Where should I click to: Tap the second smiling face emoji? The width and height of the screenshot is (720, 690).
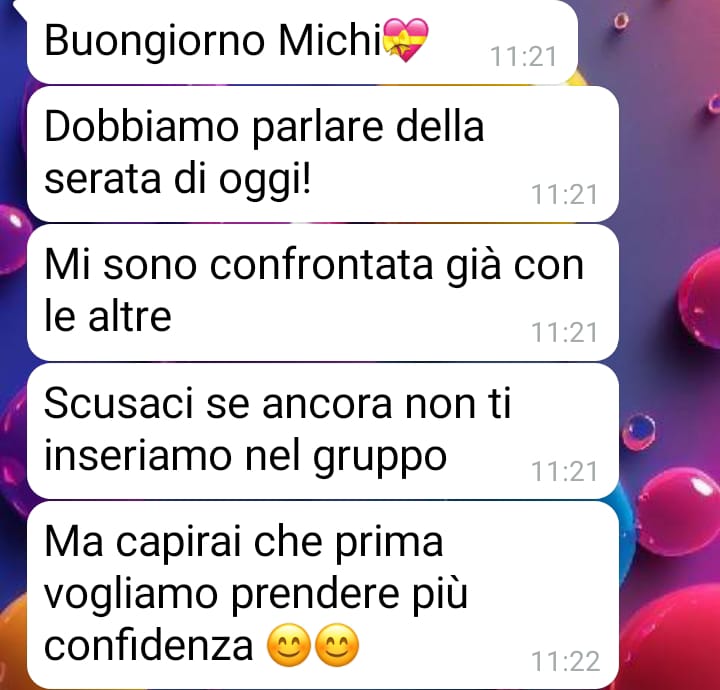(338, 645)
